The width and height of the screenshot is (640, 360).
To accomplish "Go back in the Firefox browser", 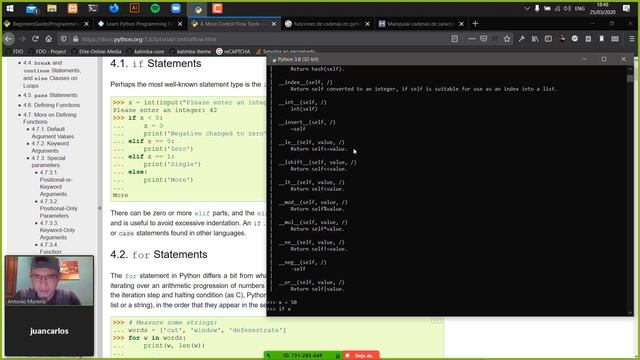I will [x=9, y=39].
